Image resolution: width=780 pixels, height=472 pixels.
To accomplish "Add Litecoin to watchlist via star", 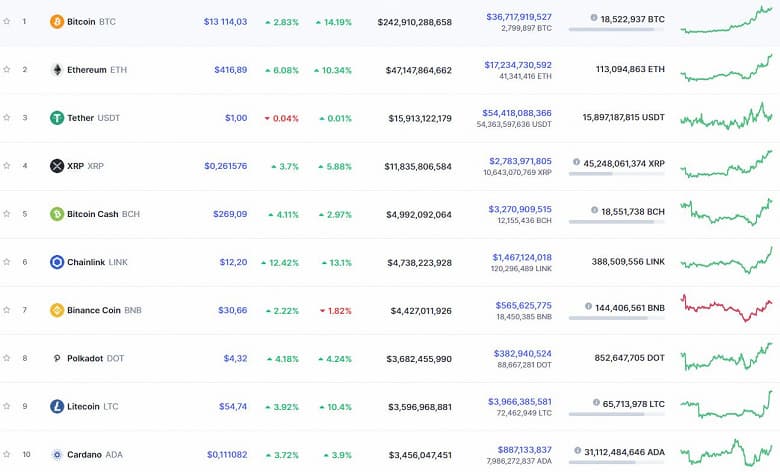I will (x=6, y=406).
